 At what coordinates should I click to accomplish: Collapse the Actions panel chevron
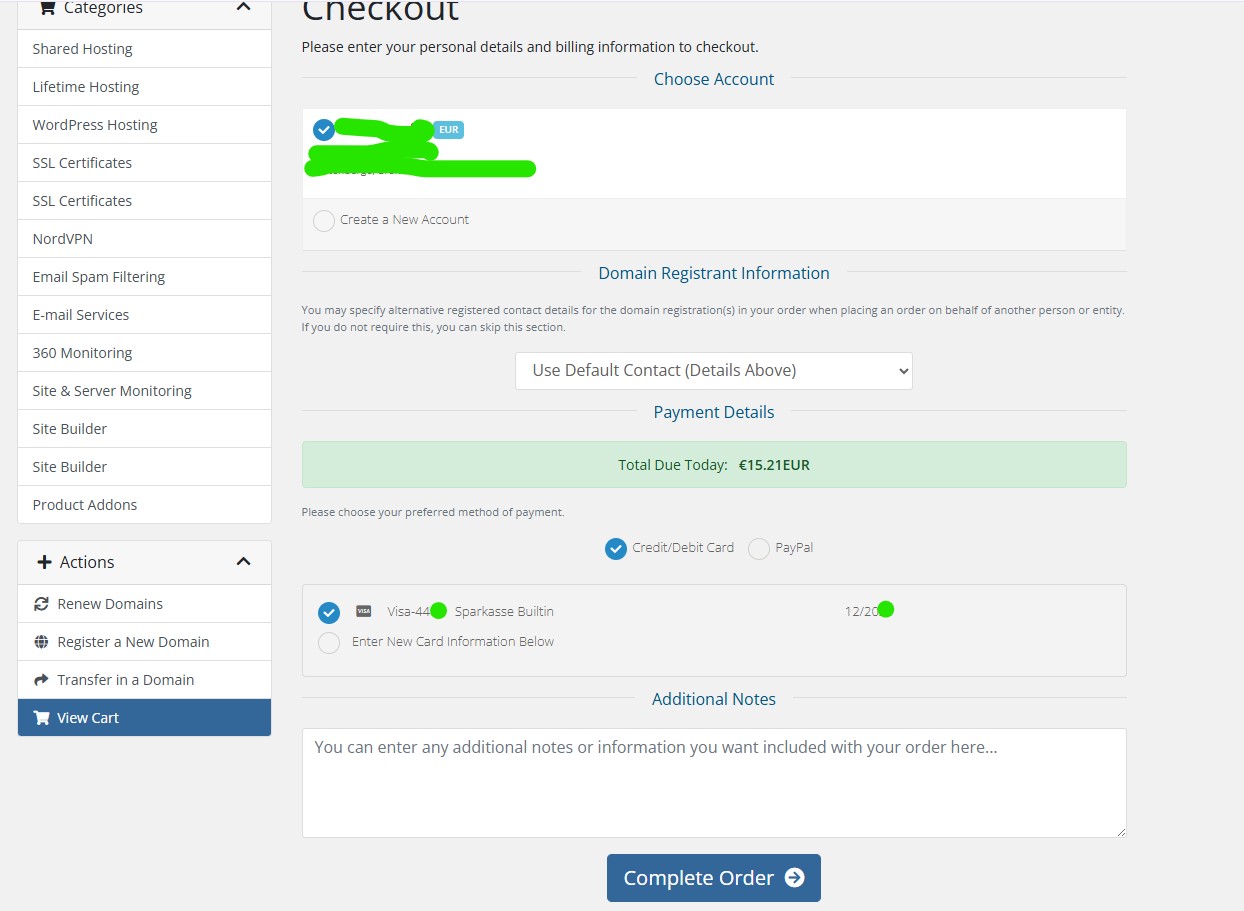coord(243,562)
